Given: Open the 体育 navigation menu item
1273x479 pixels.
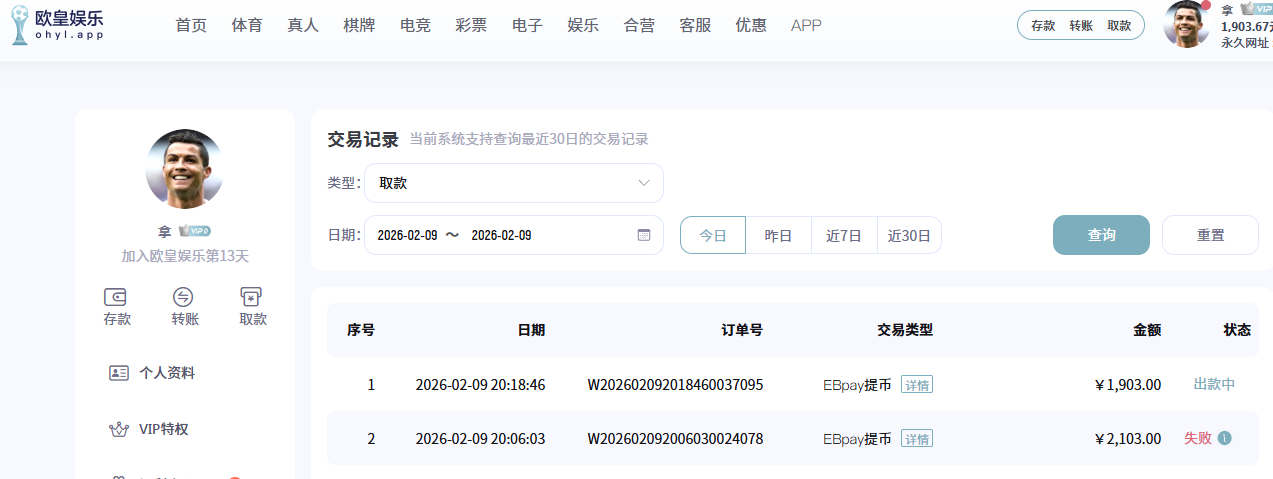Looking at the screenshot, I should click(x=246, y=26).
